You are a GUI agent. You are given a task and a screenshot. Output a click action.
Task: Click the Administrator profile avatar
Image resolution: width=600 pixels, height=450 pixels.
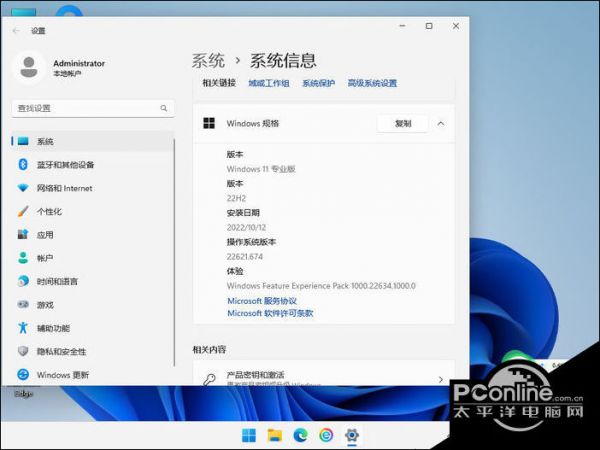tap(29, 67)
